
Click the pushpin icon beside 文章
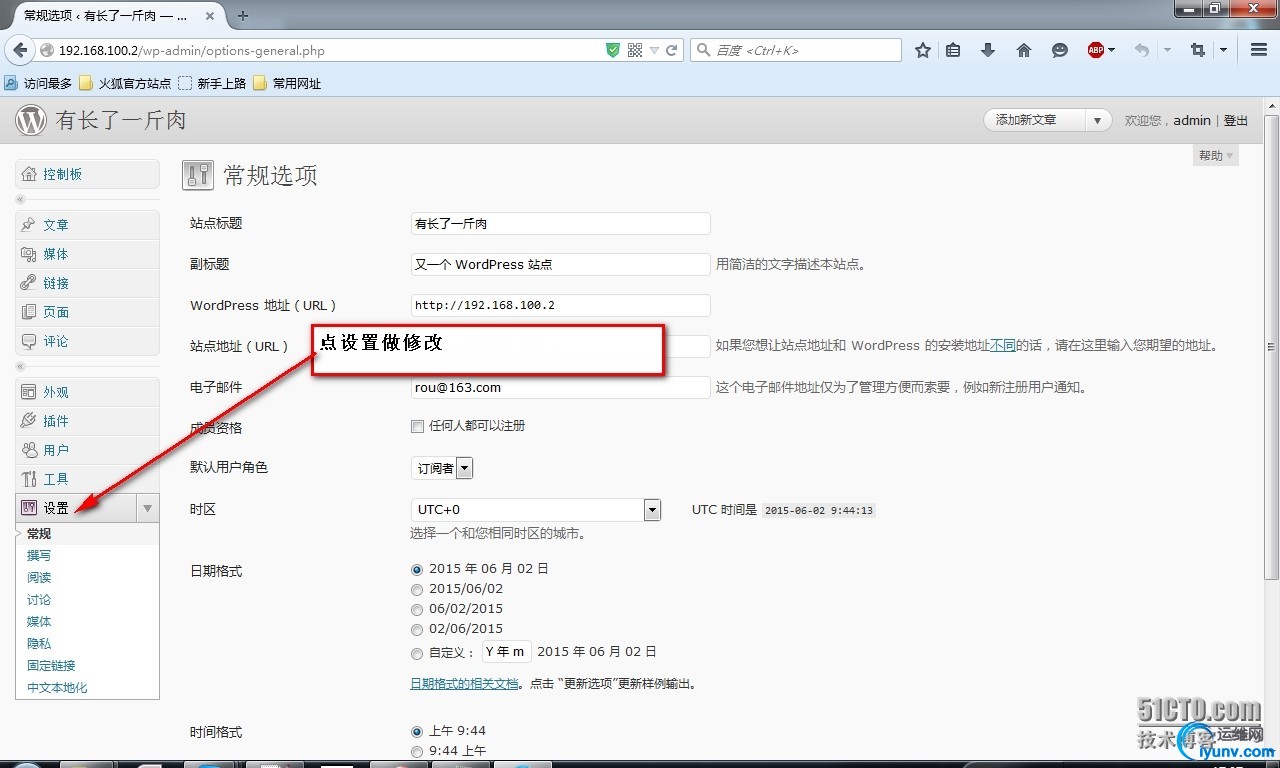click(29, 225)
